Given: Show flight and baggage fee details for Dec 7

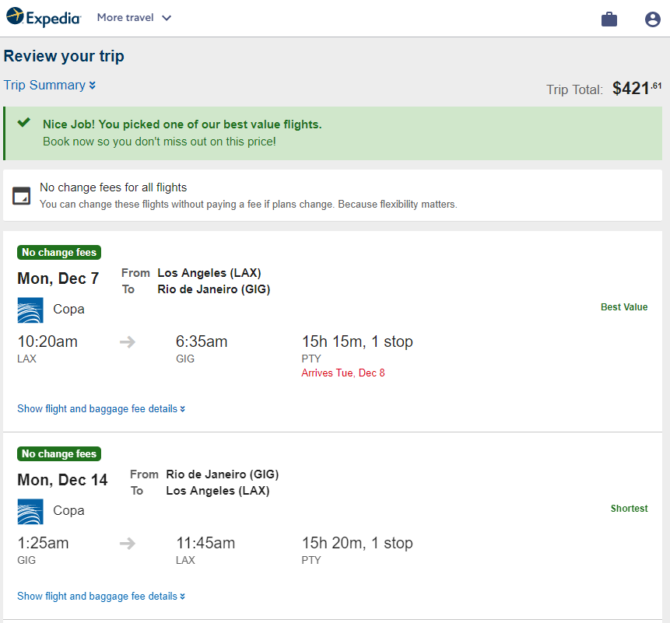Looking at the screenshot, I should tap(101, 408).
